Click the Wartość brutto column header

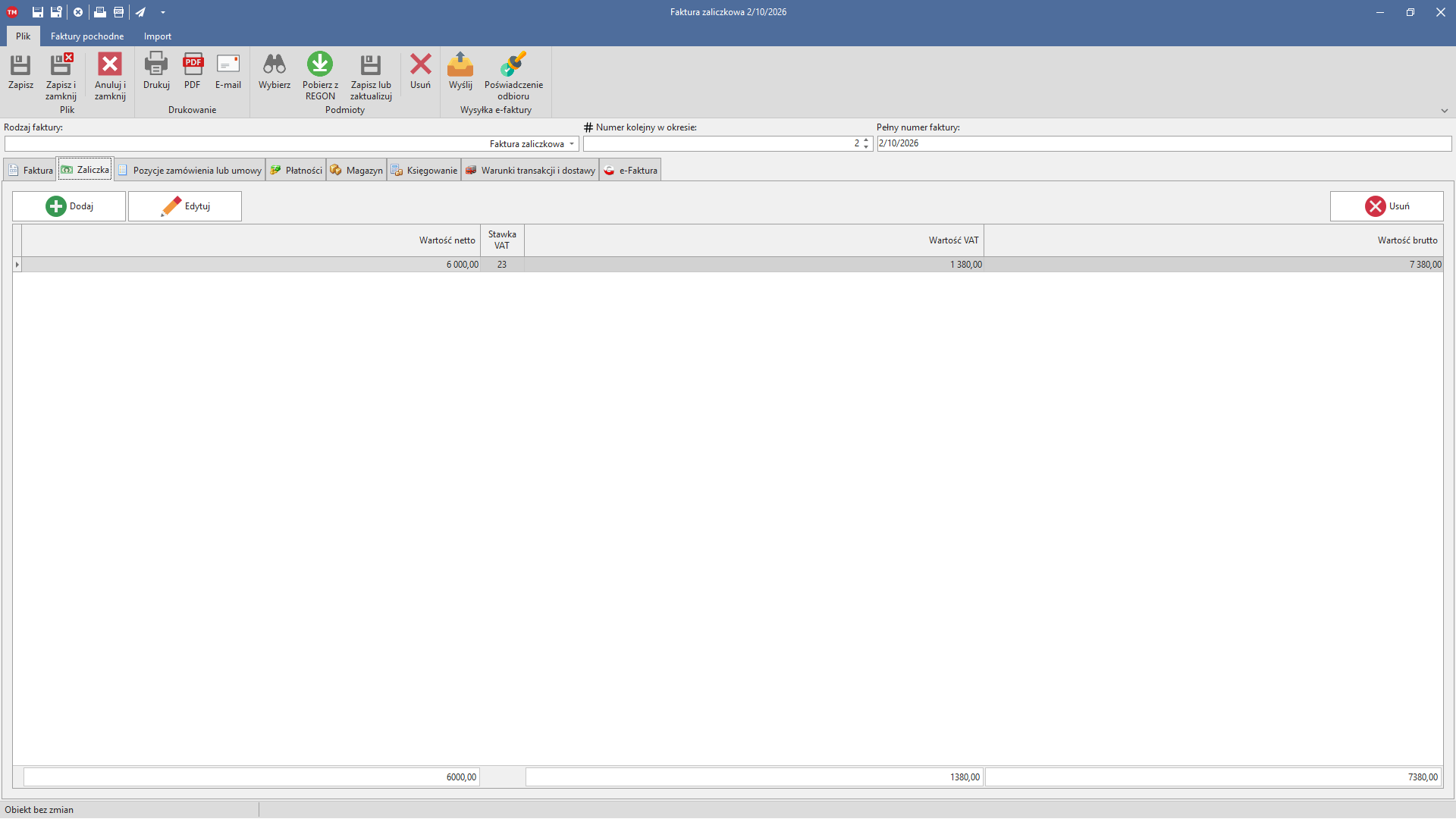[x=1213, y=240]
